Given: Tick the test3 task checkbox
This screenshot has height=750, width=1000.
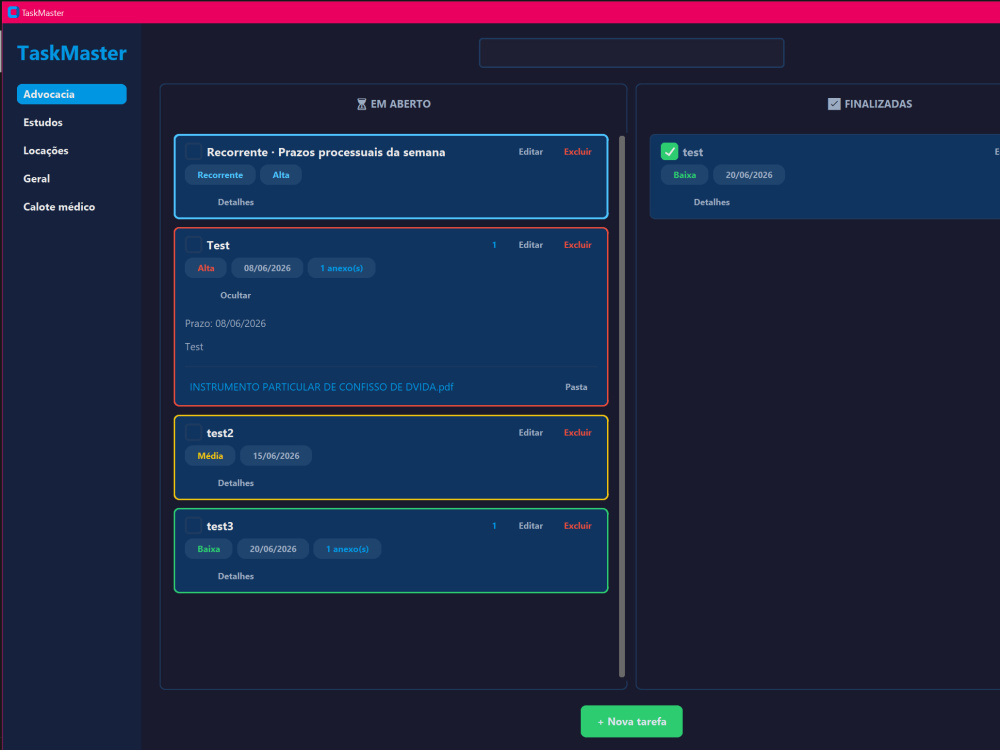Looking at the screenshot, I should click(193, 526).
